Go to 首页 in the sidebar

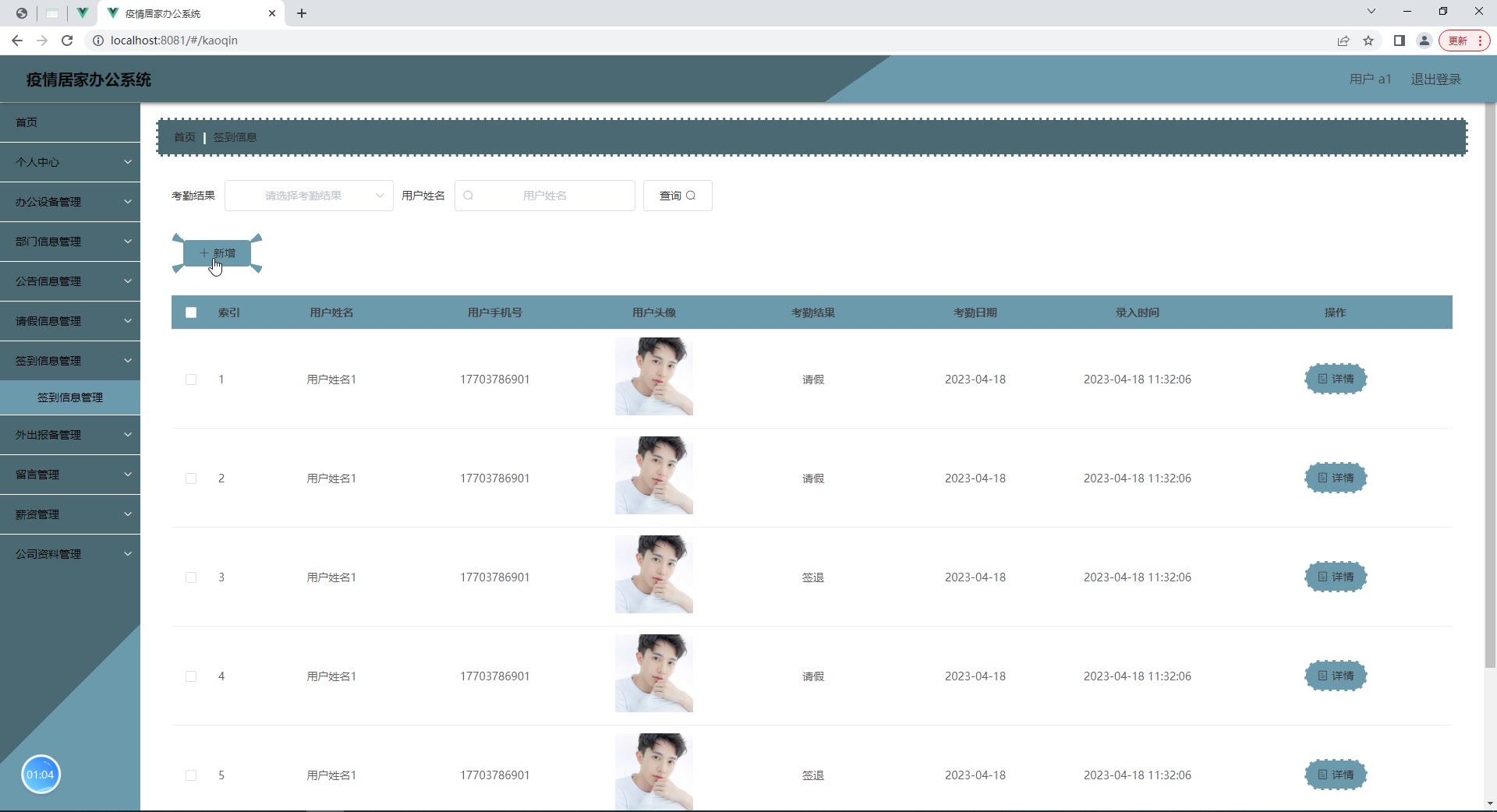click(70, 122)
